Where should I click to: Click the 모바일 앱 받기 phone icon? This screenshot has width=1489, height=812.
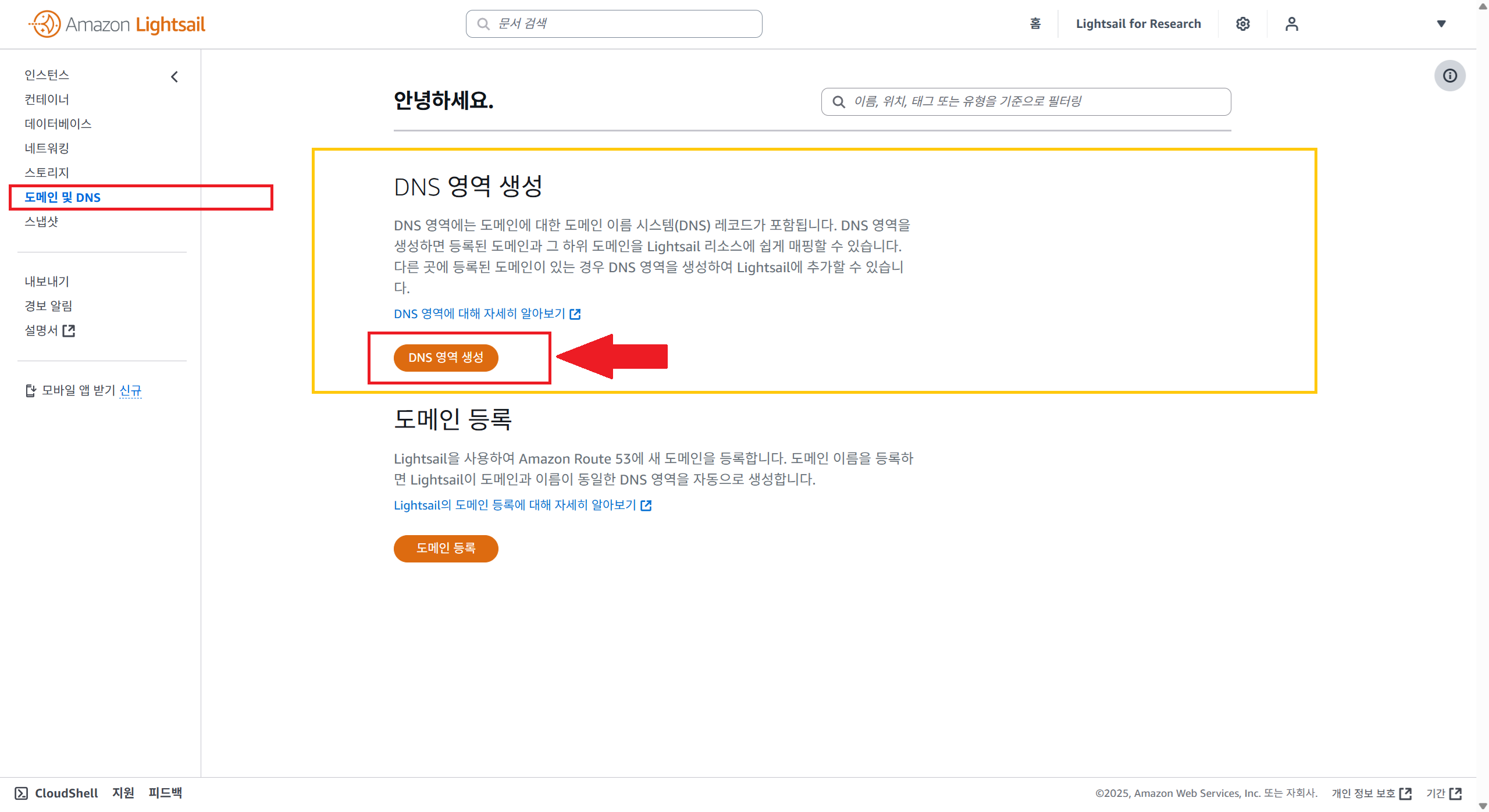[x=31, y=390]
